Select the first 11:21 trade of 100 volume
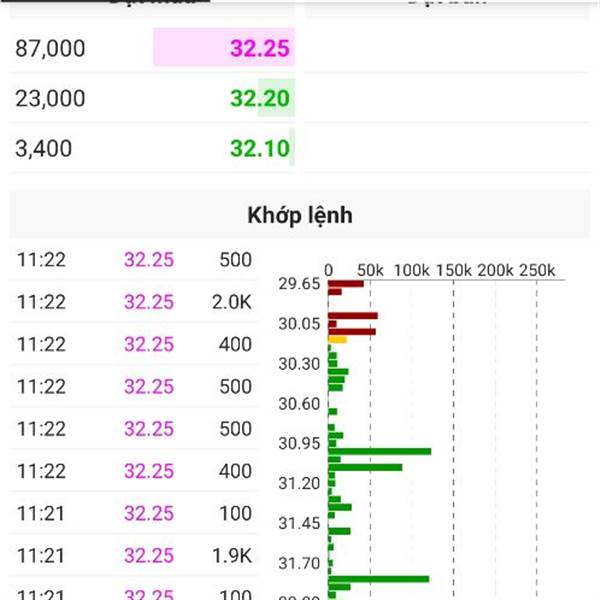This screenshot has width=600, height=600. [x=134, y=513]
